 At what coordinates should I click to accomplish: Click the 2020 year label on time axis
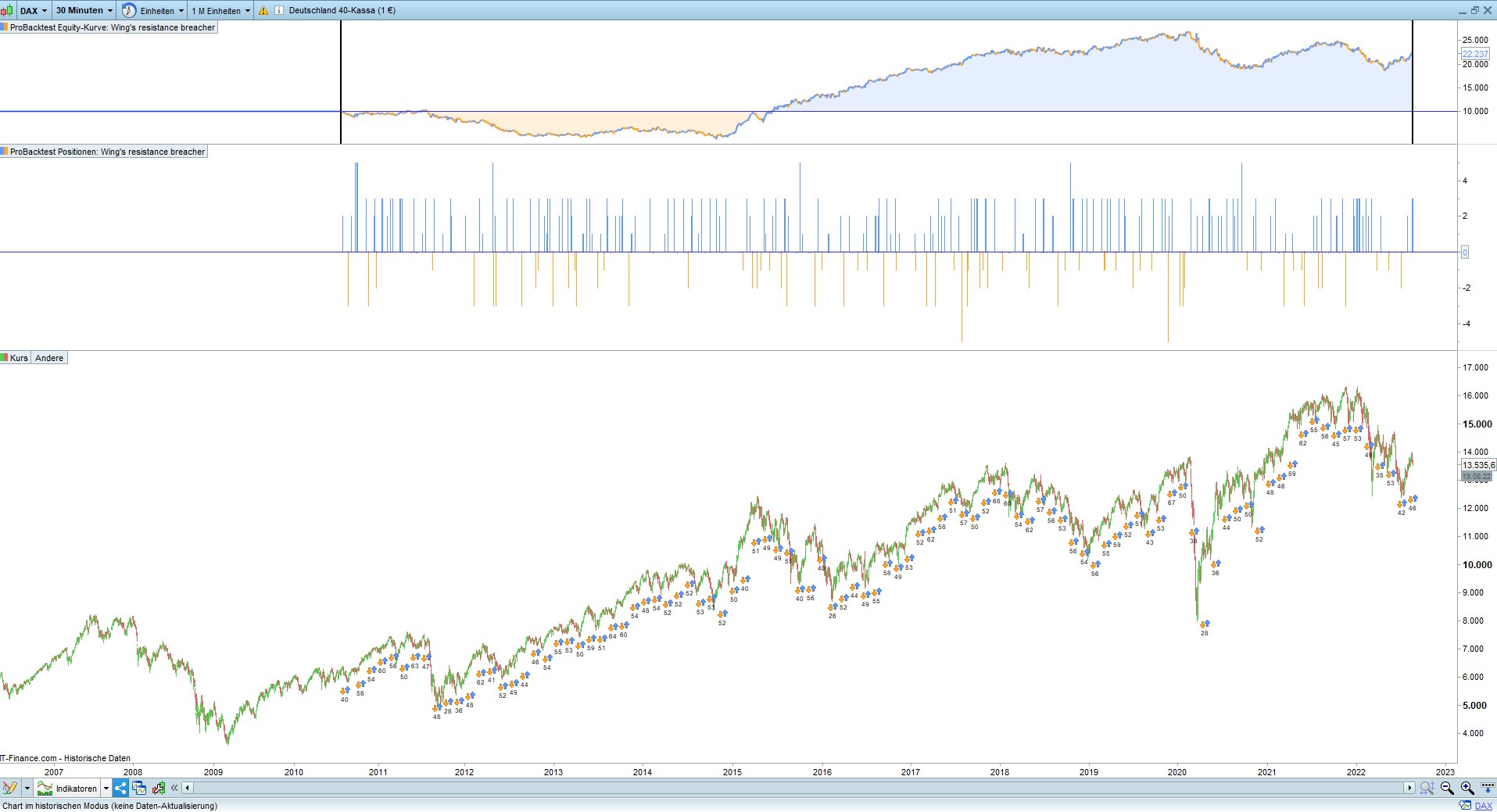pyautogui.click(x=1176, y=772)
